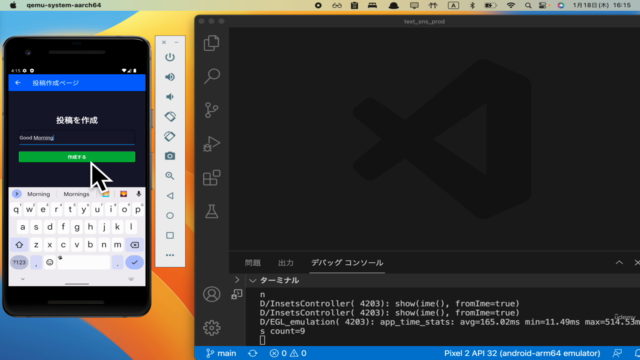Click the emulator zoom magnifier icon
This screenshot has width=640, height=360.
click(170, 176)
